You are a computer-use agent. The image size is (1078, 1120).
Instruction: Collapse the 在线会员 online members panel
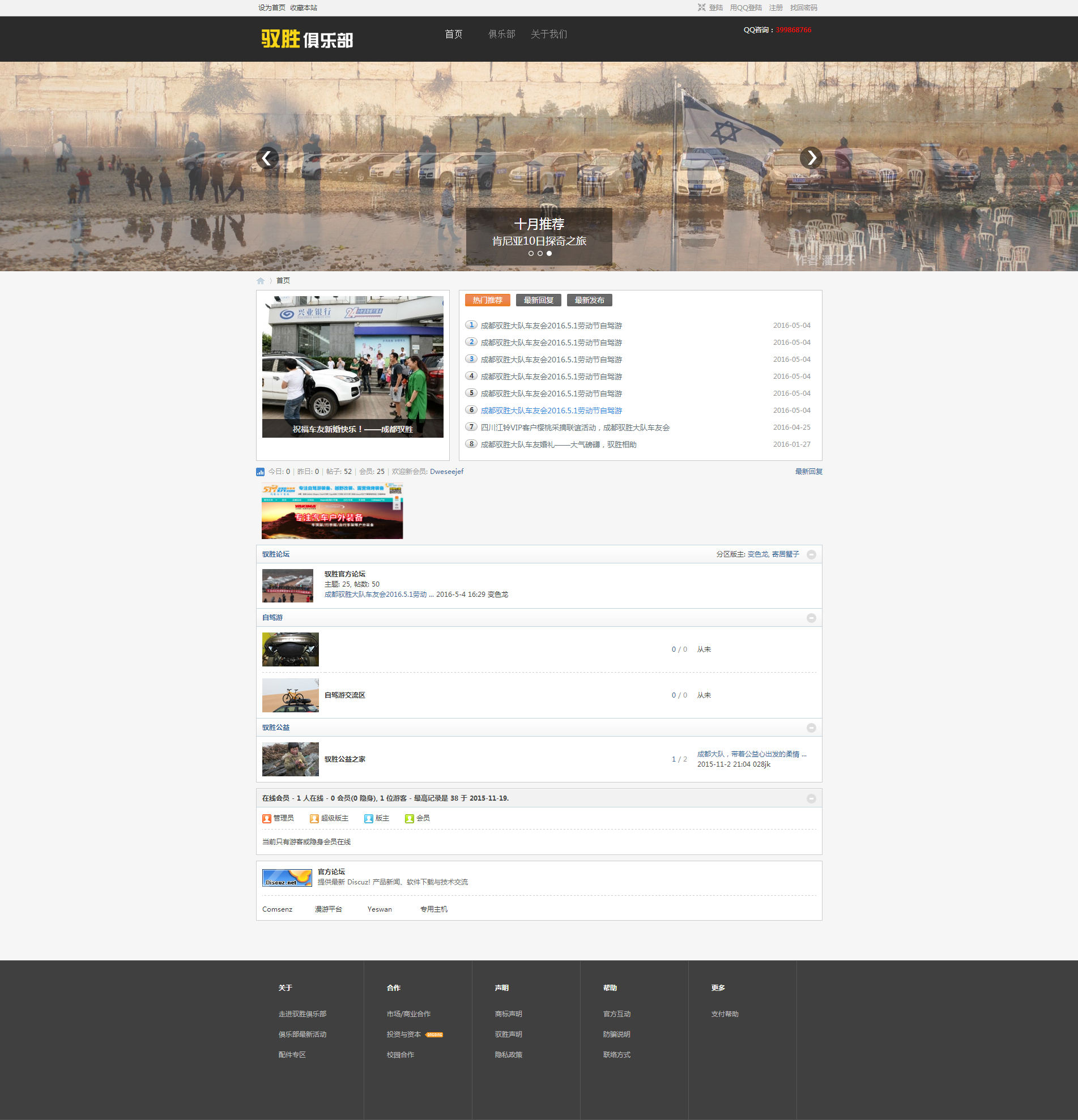coord(811,799)
